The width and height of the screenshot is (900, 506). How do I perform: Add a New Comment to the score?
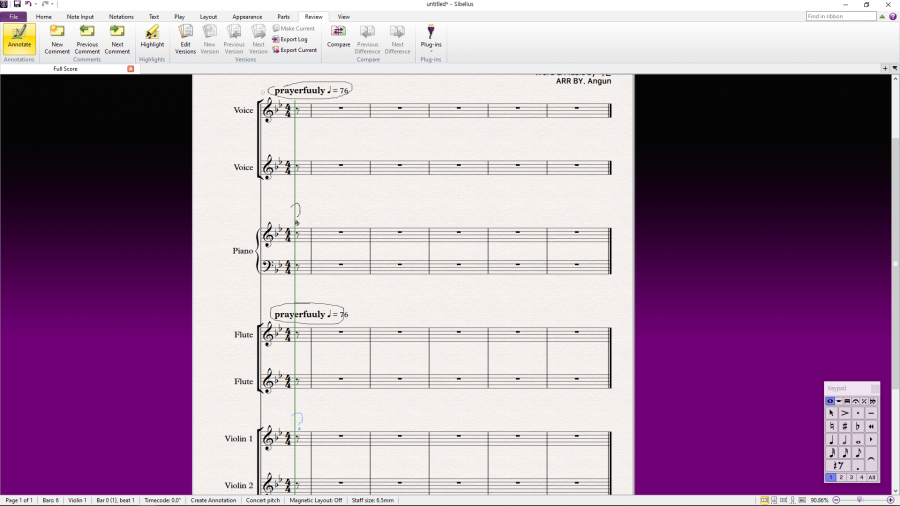57,38
